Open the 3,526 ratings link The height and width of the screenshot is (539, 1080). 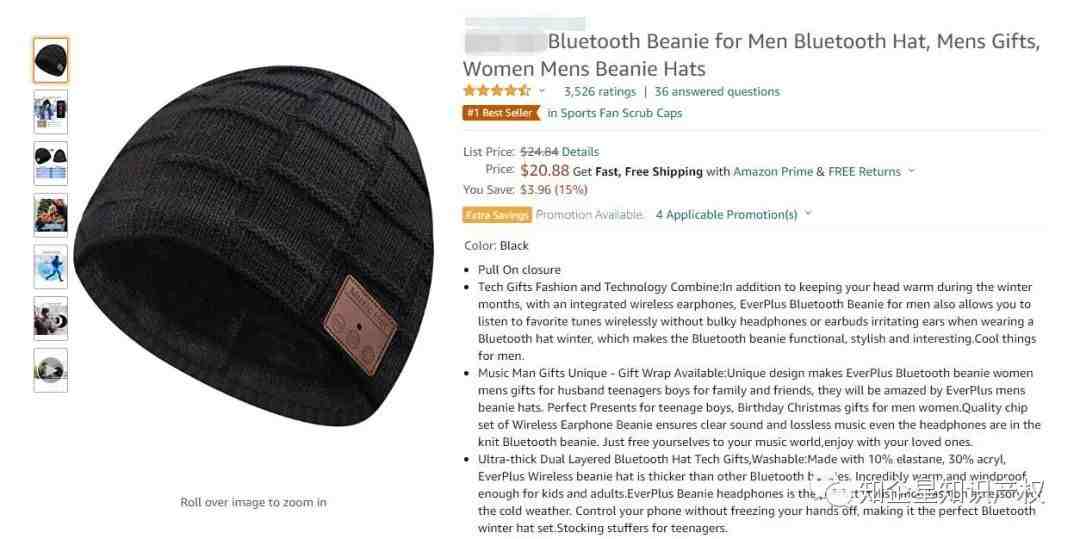pos(599,92)
